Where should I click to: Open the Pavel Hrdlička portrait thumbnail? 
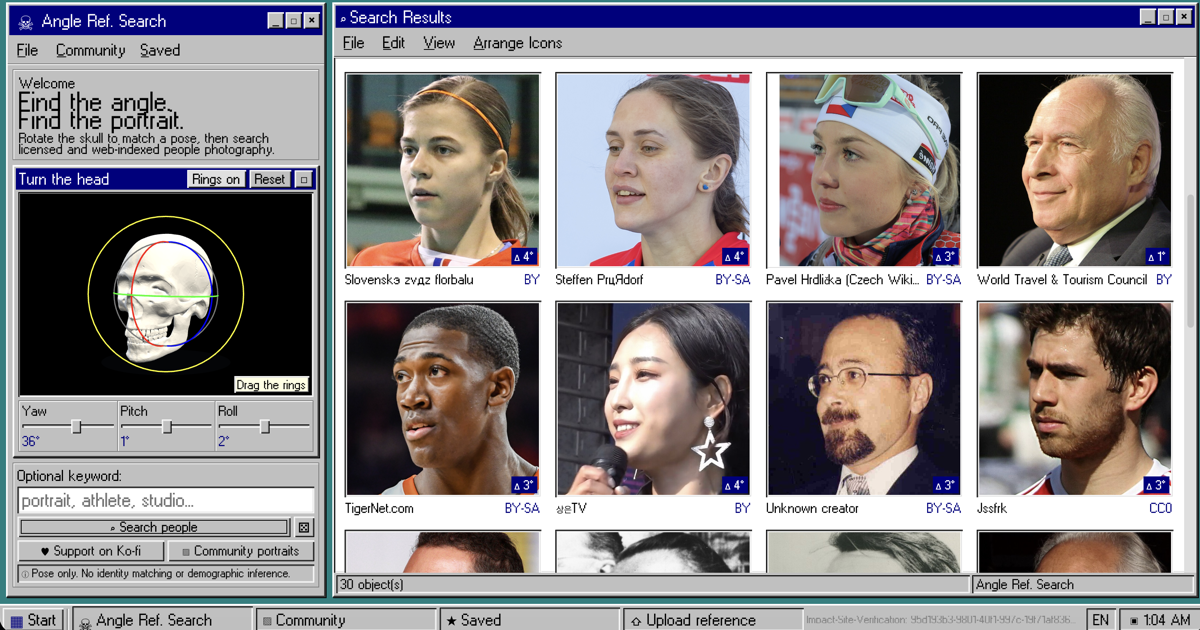tap(864, 170)
